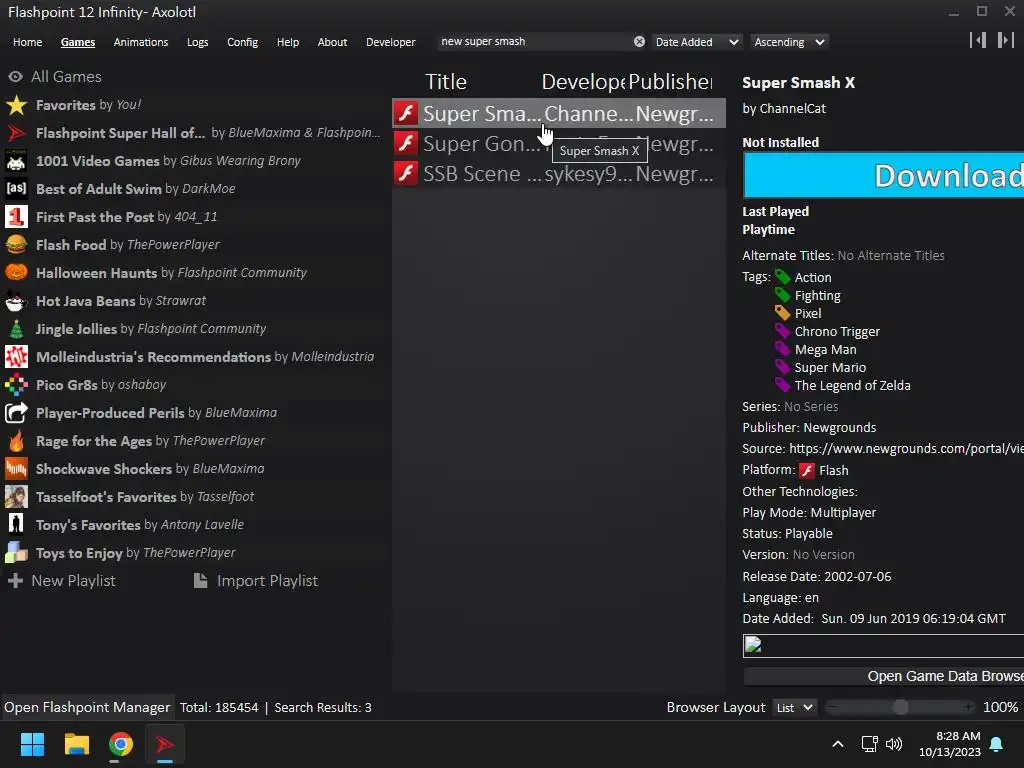Open the Games tab

[78, 42]
